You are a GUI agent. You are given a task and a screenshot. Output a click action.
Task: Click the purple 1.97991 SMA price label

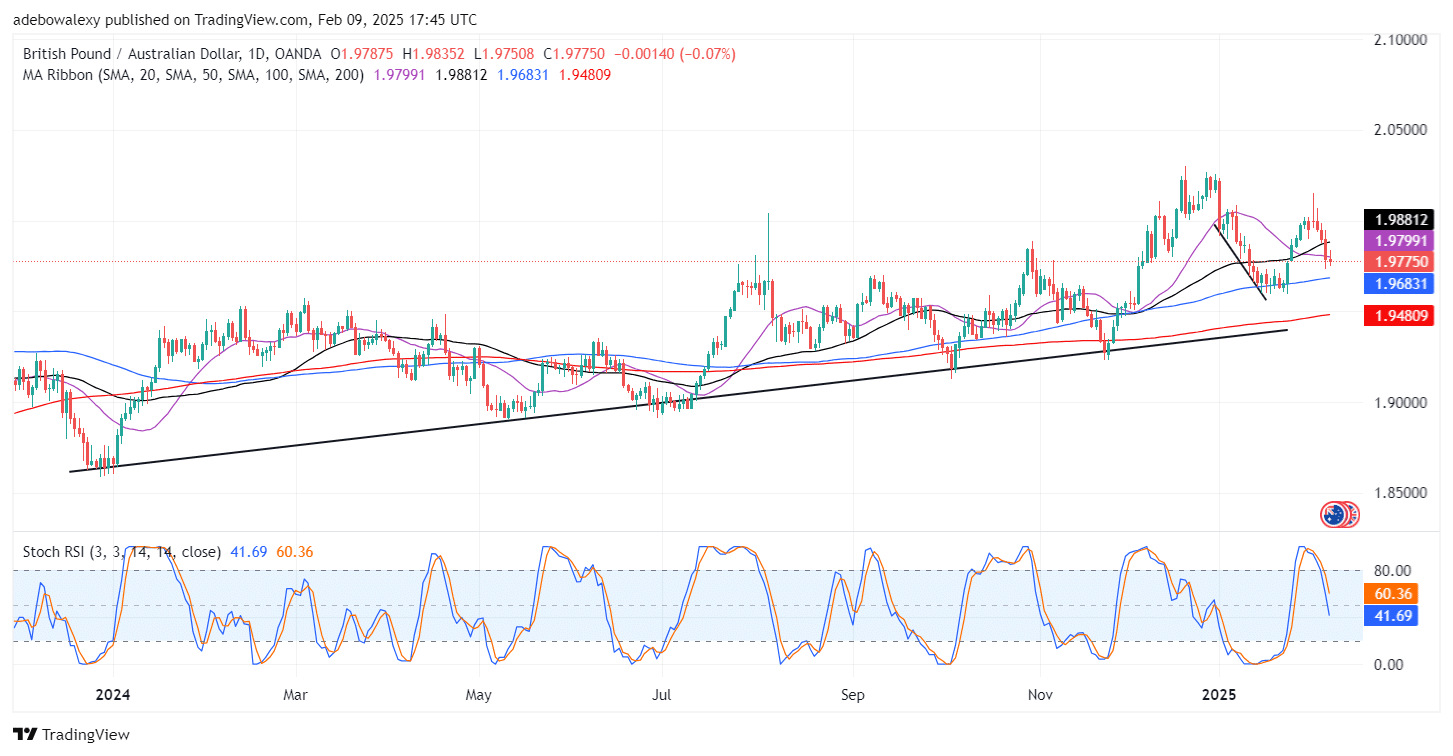1399,241
